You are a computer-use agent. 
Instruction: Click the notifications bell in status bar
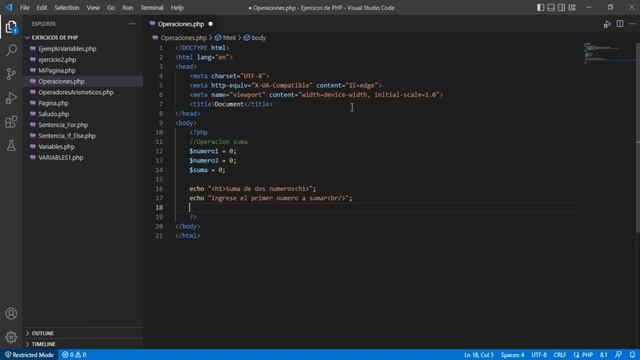point(632,355)
